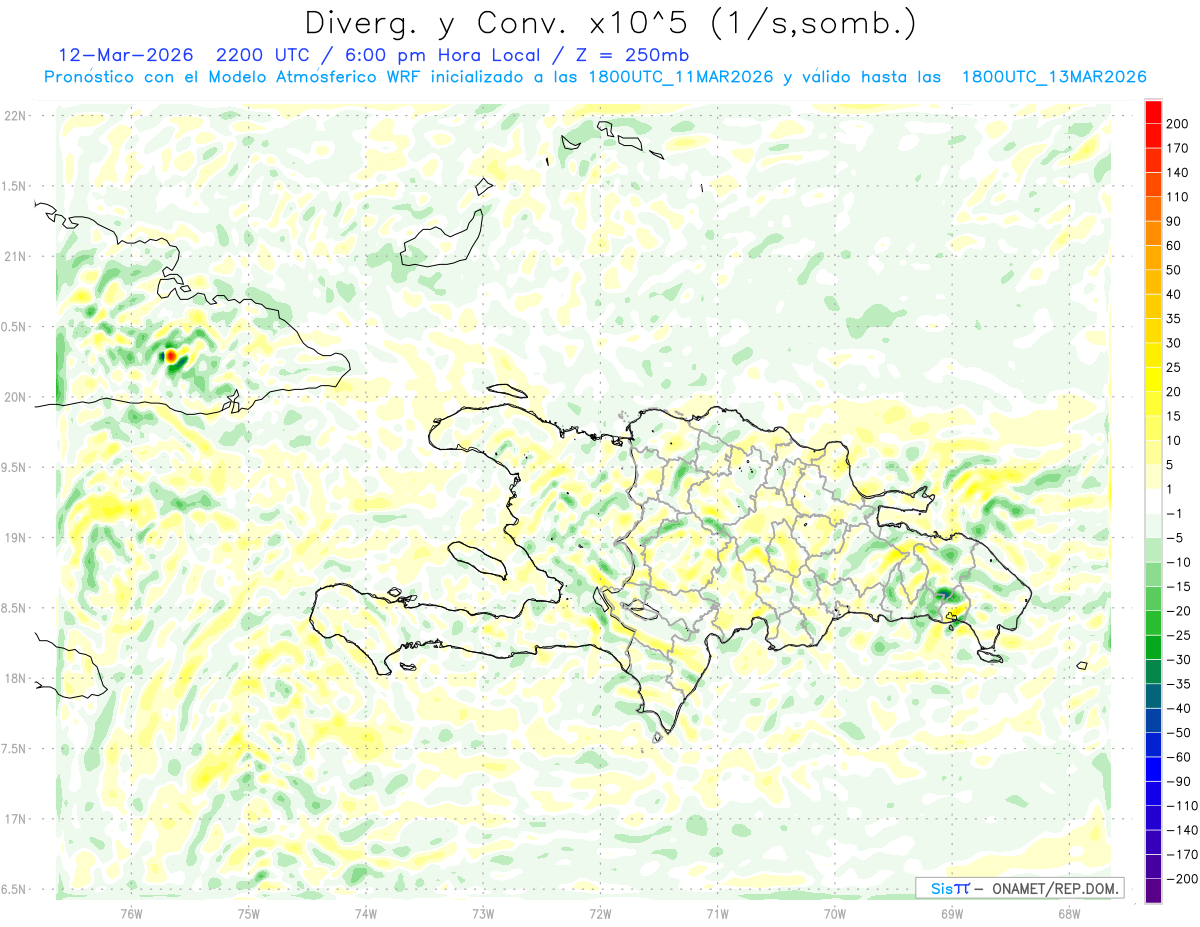Click the '71W' longitude label
Screen dimensions: 1200x927
(x=717, y=913)
